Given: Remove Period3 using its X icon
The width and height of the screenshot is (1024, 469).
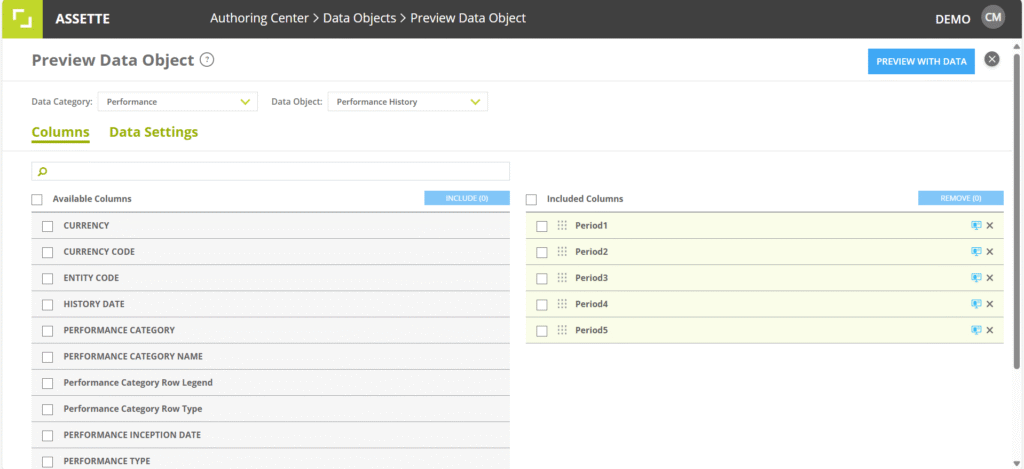Looking at the screenshot, I should click(x=990, y=278).
